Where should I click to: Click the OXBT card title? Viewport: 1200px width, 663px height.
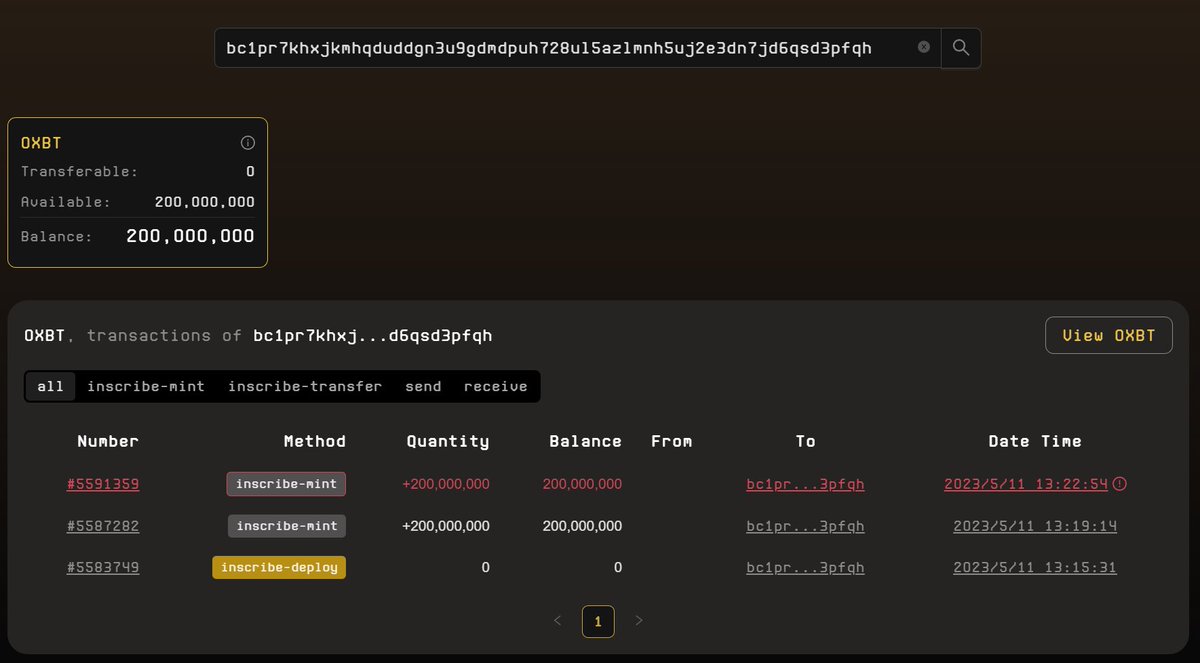click(x=41, y=143)
